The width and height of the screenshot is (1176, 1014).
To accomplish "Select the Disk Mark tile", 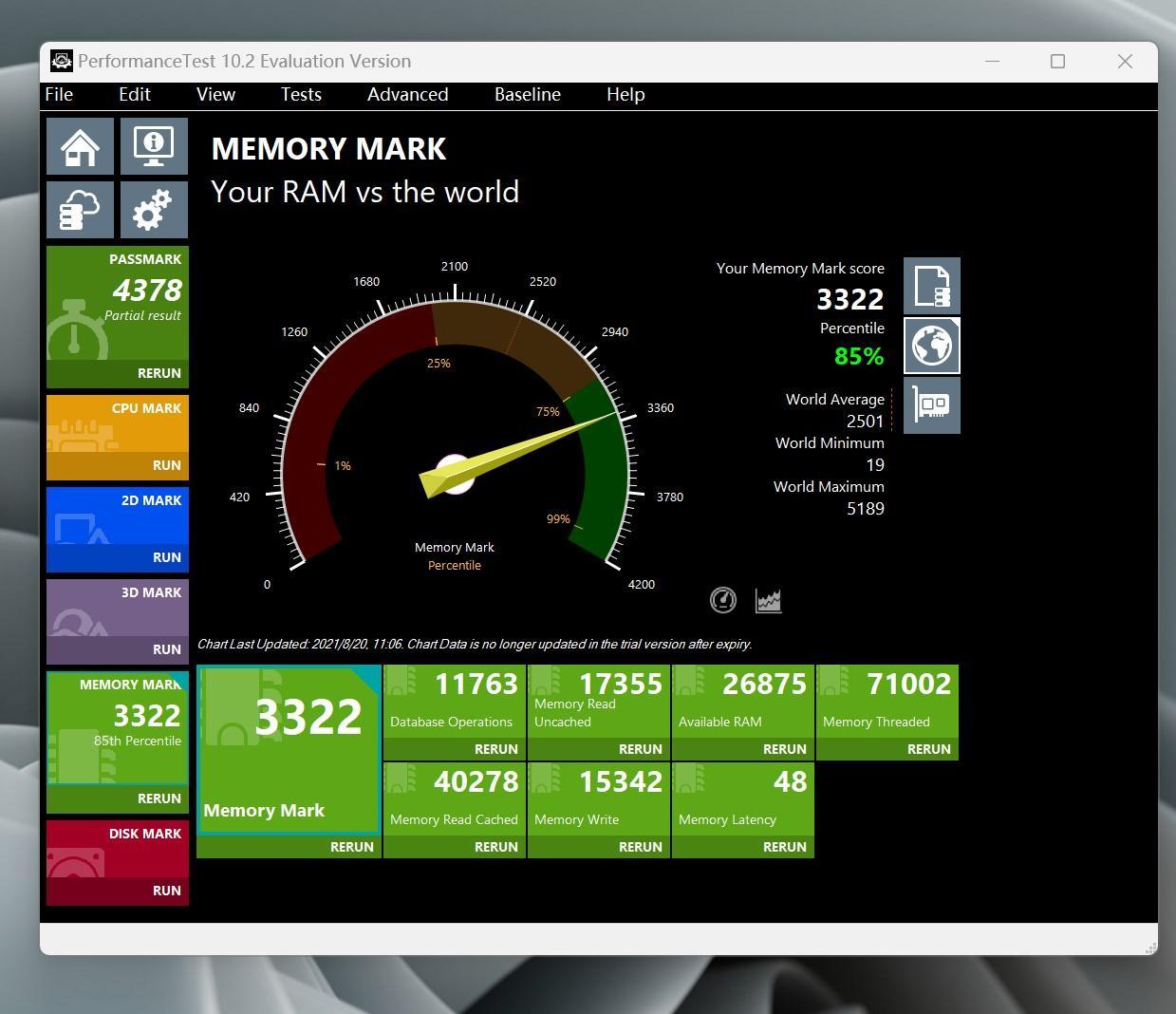I will click(118, 849).
